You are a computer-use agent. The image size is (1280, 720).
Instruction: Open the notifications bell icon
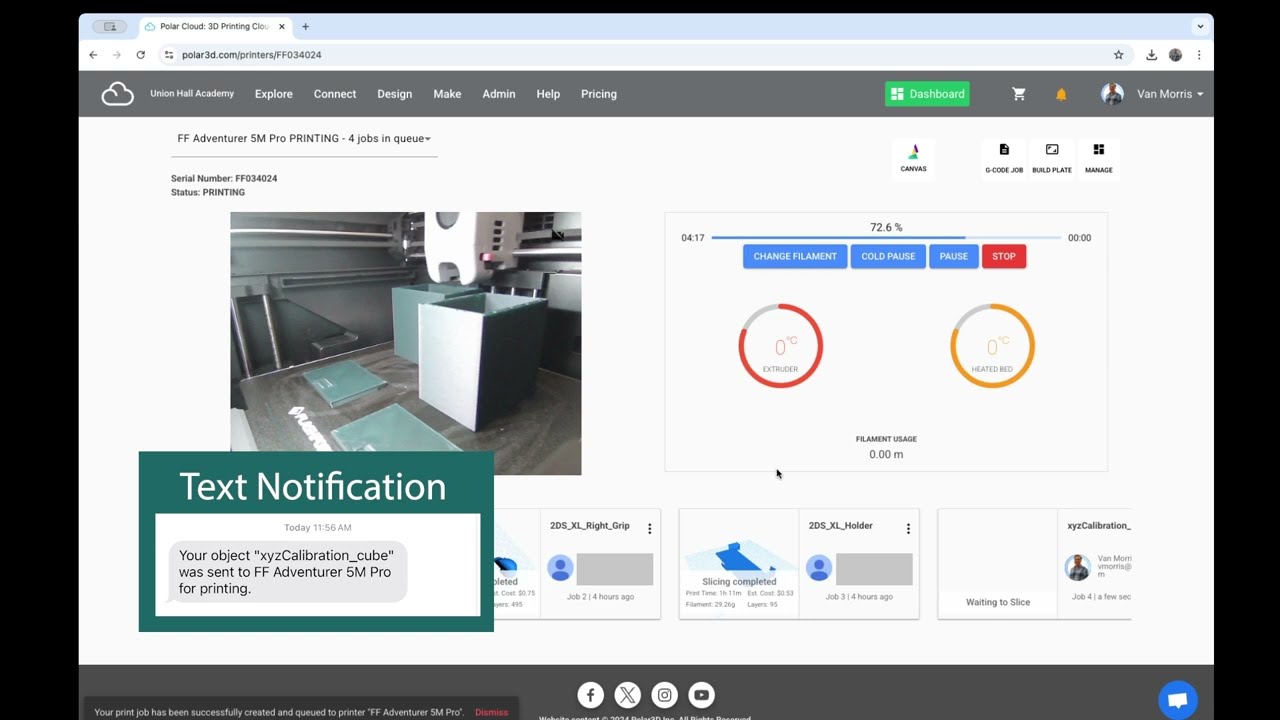pyautogui.click(x=1061, y=94)
